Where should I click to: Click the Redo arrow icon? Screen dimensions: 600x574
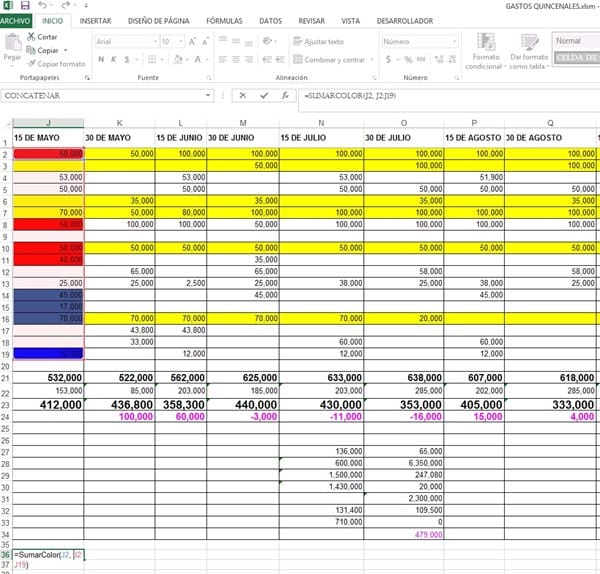(65, 5)
